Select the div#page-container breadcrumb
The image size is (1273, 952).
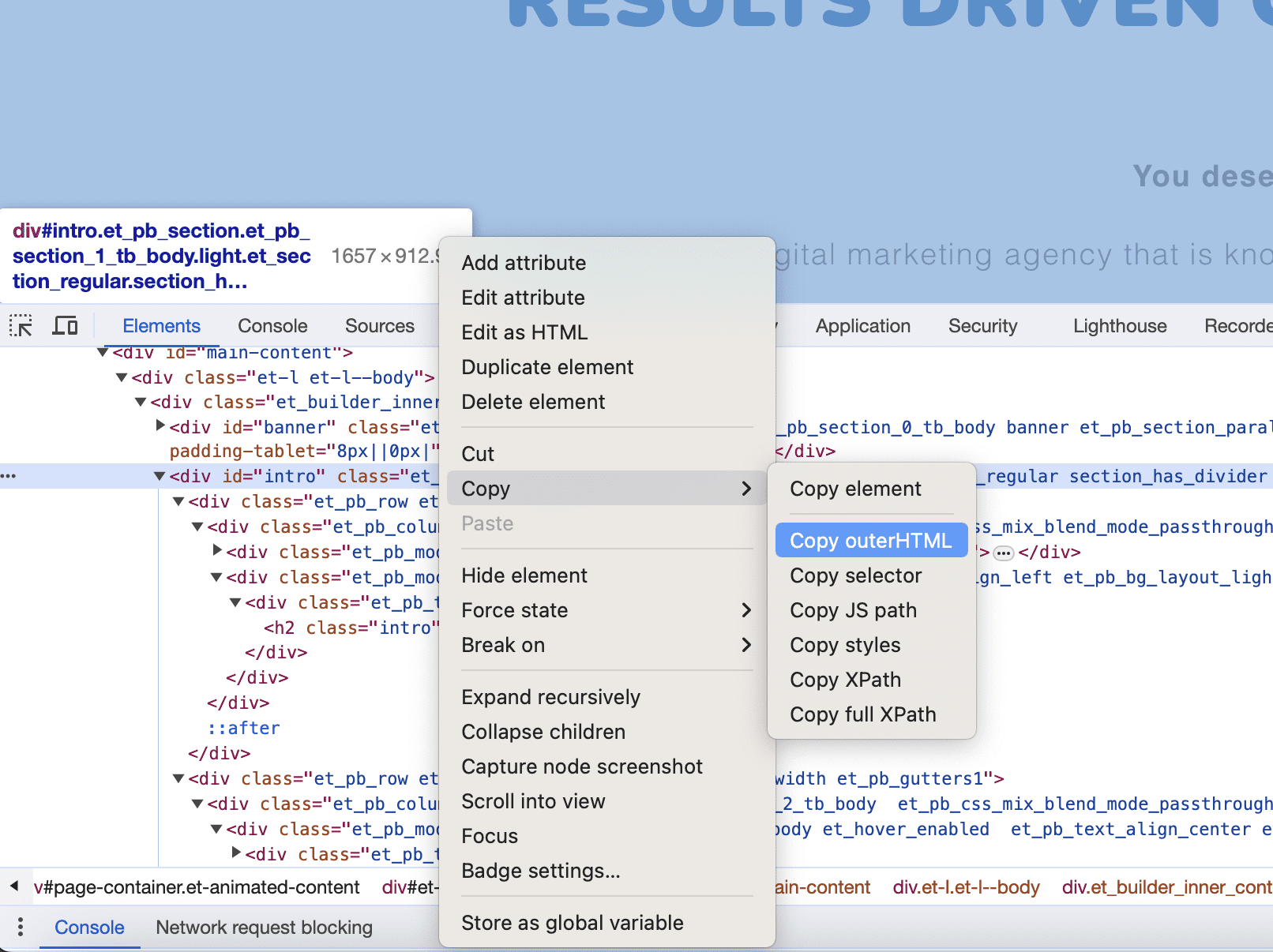(195, 886)
